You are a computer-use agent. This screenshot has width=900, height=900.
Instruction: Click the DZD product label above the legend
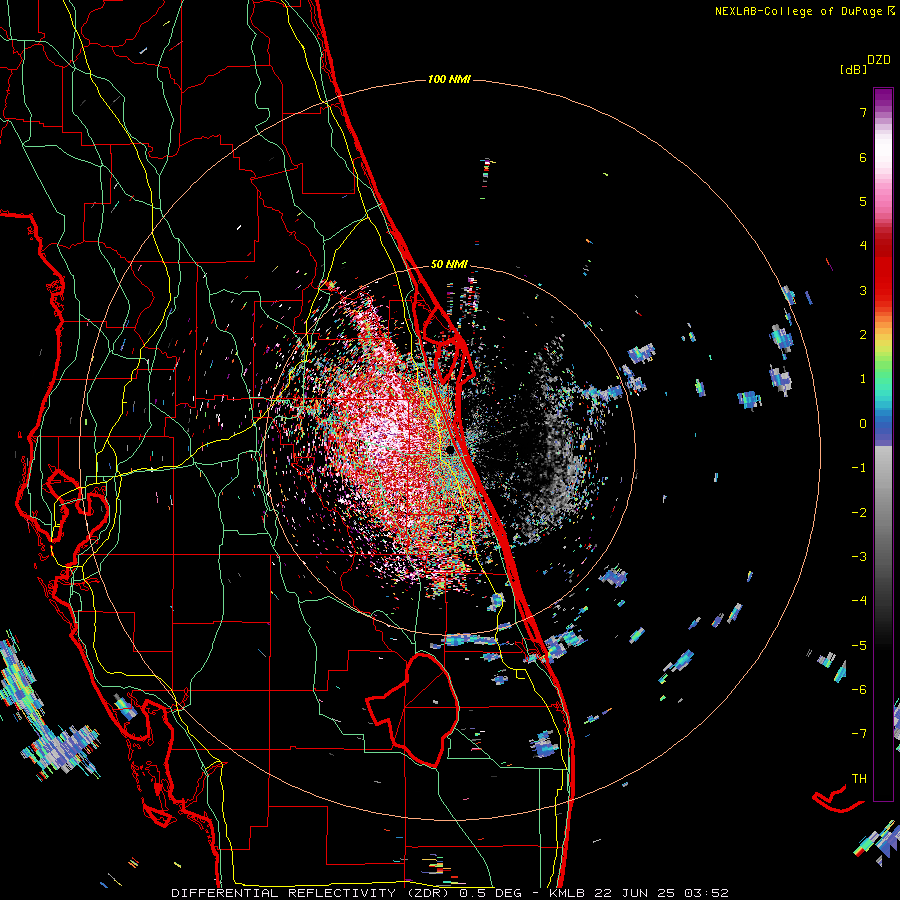(x=878, y=60)
